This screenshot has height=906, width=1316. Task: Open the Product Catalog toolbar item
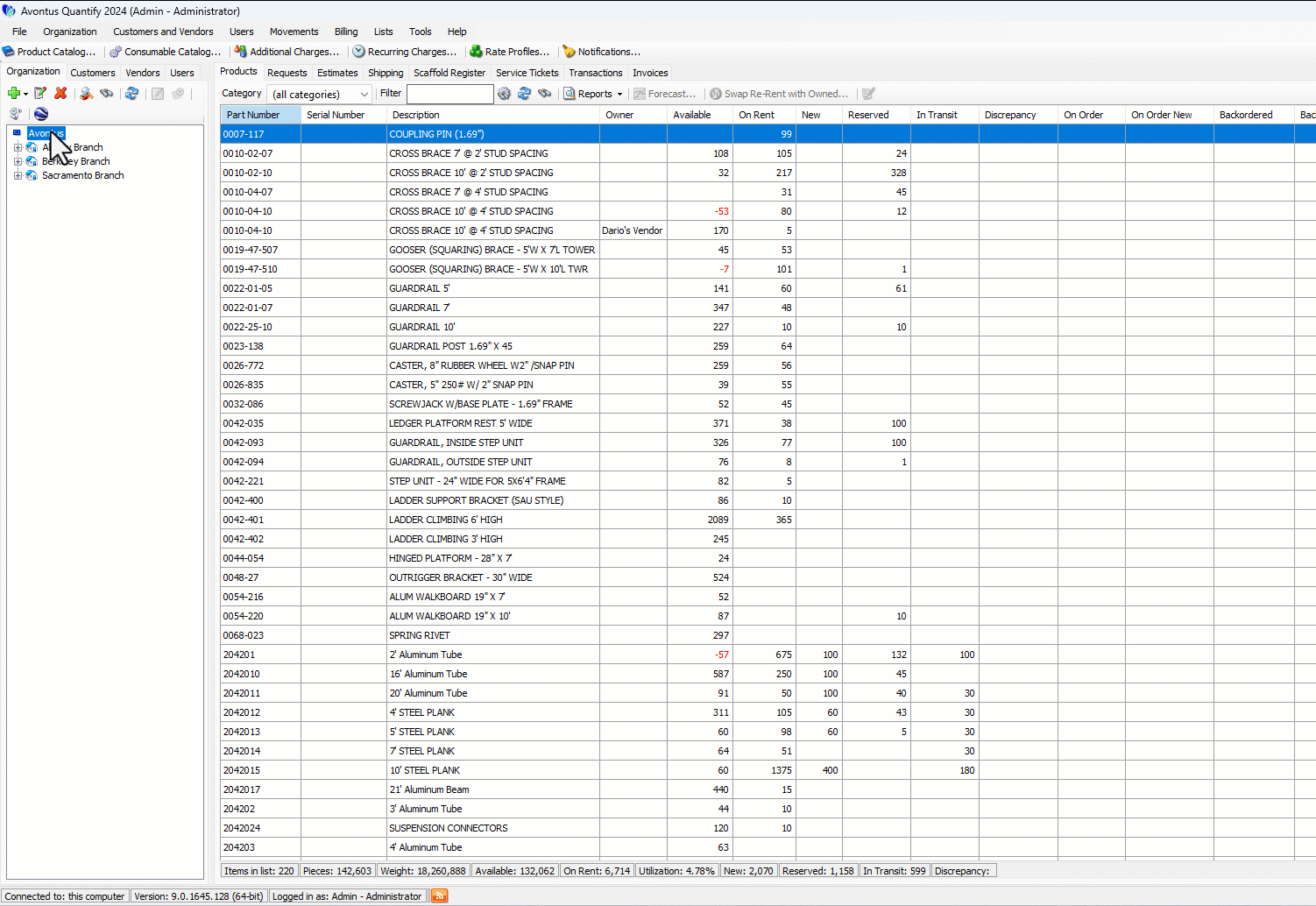tap(49, 52)
